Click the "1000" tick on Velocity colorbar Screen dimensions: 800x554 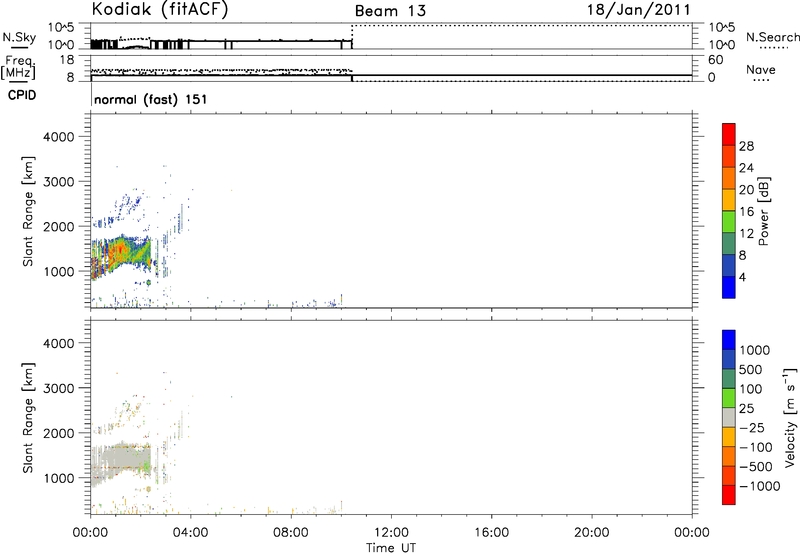[x=754, y=350]
